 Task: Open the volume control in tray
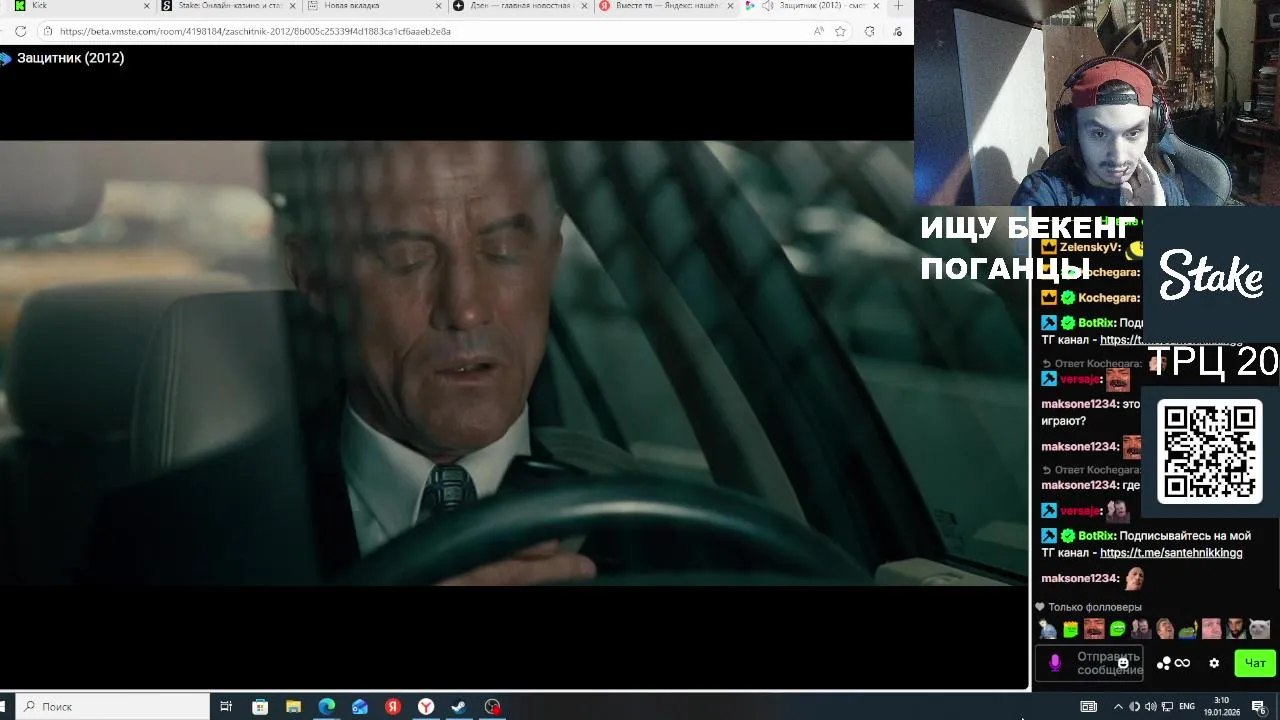click(1151, 707)
